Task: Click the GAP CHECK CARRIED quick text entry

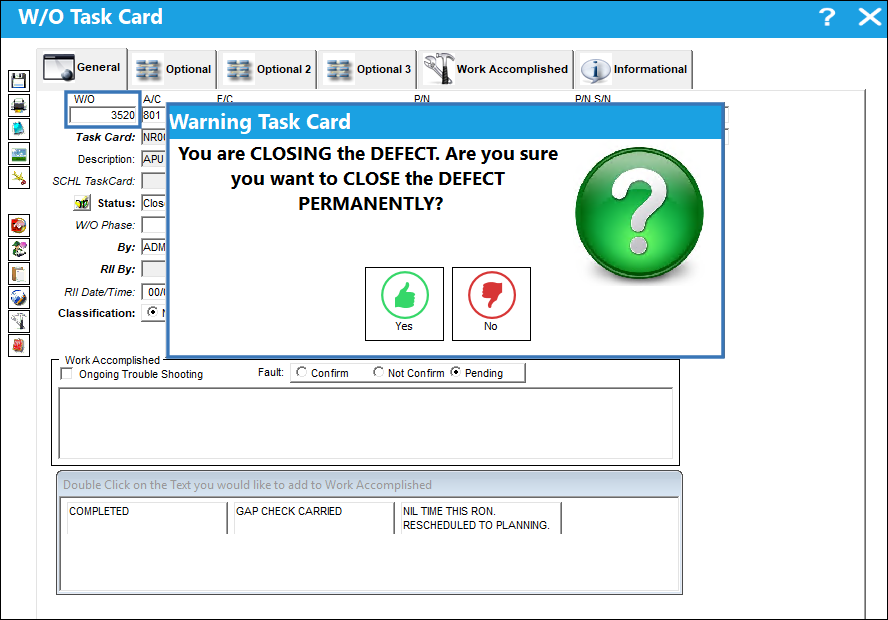Action: [314, 518]
